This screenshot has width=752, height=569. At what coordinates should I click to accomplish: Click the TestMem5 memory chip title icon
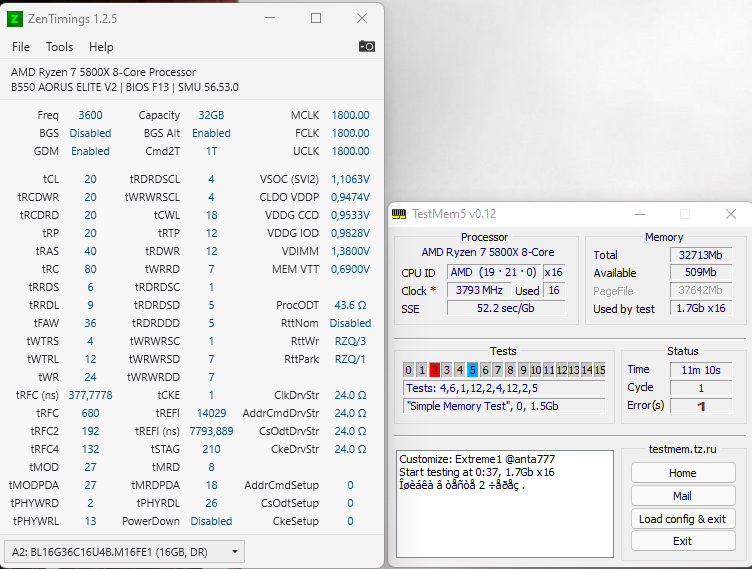coord(399,214)
